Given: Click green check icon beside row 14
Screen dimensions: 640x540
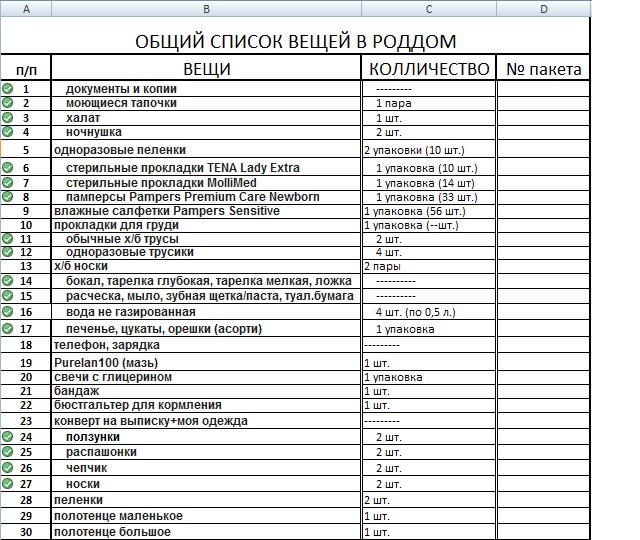Looking at the screenshot, I should [7, 280].
